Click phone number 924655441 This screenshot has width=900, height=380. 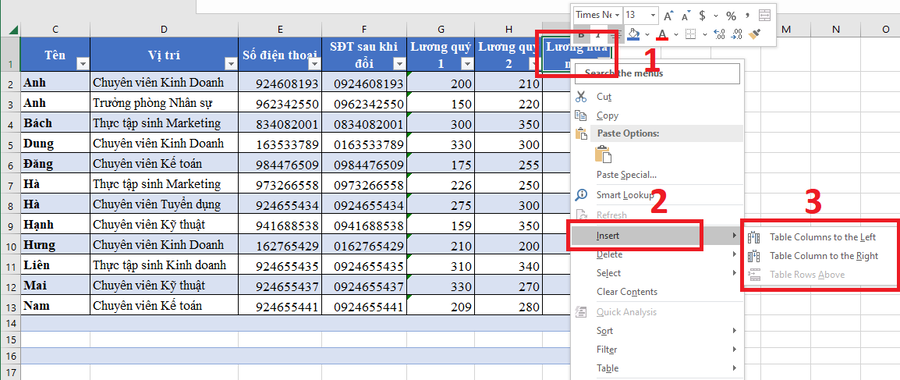point(280,307)
